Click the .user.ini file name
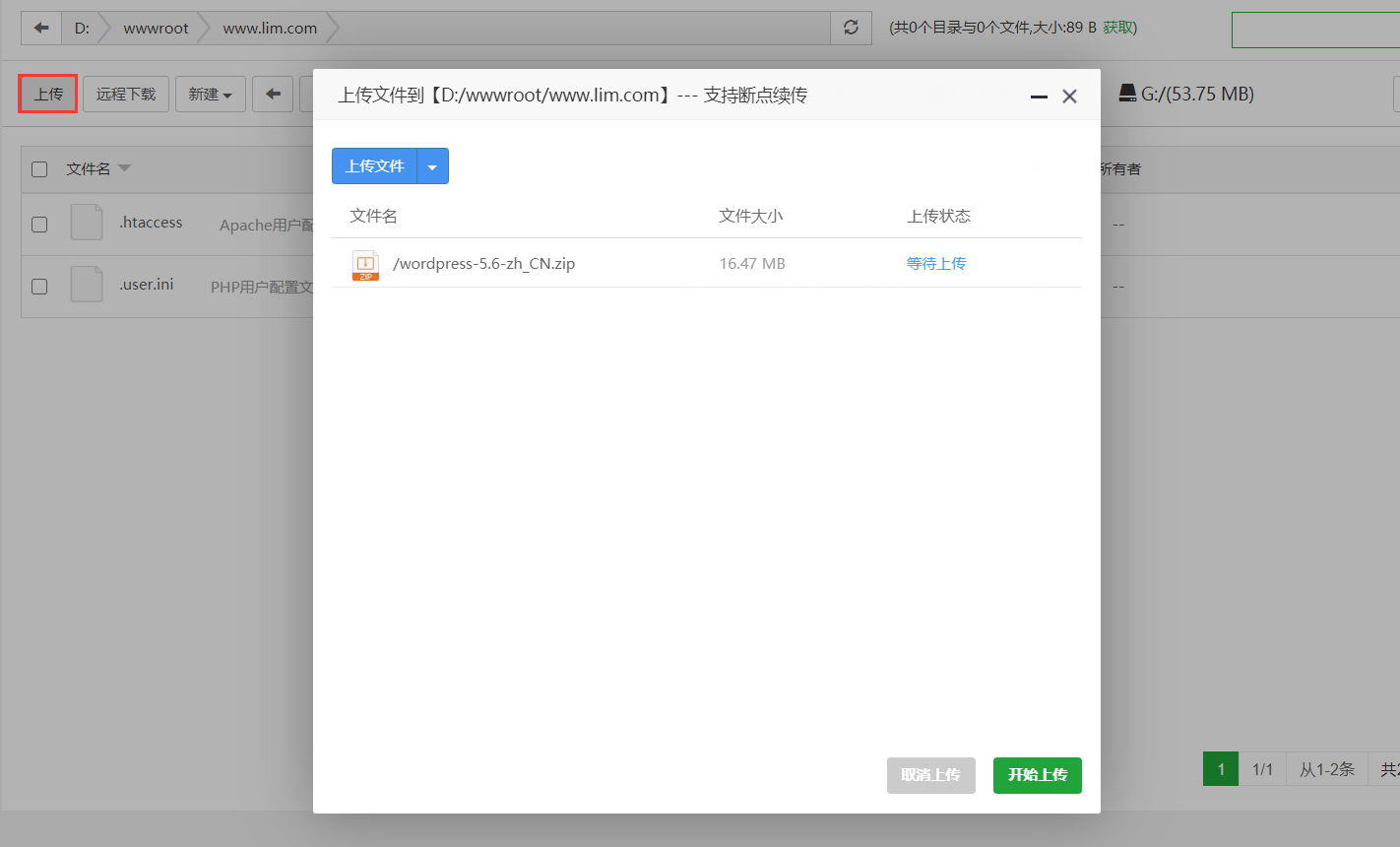The height and width of the screenshot is (847, 1400). 147,285
